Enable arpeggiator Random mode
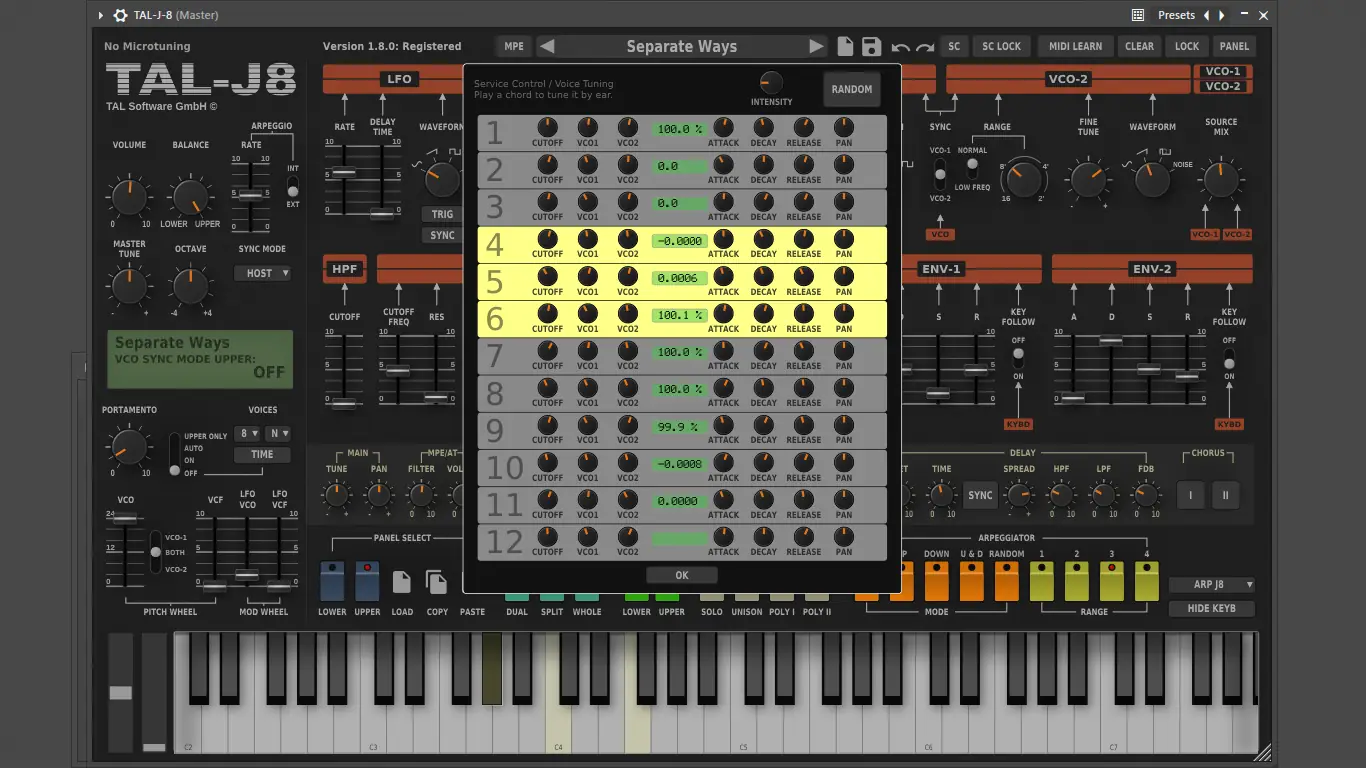Image resolution: width=1366 pixels, height=768 pixels. (1007, 582)
